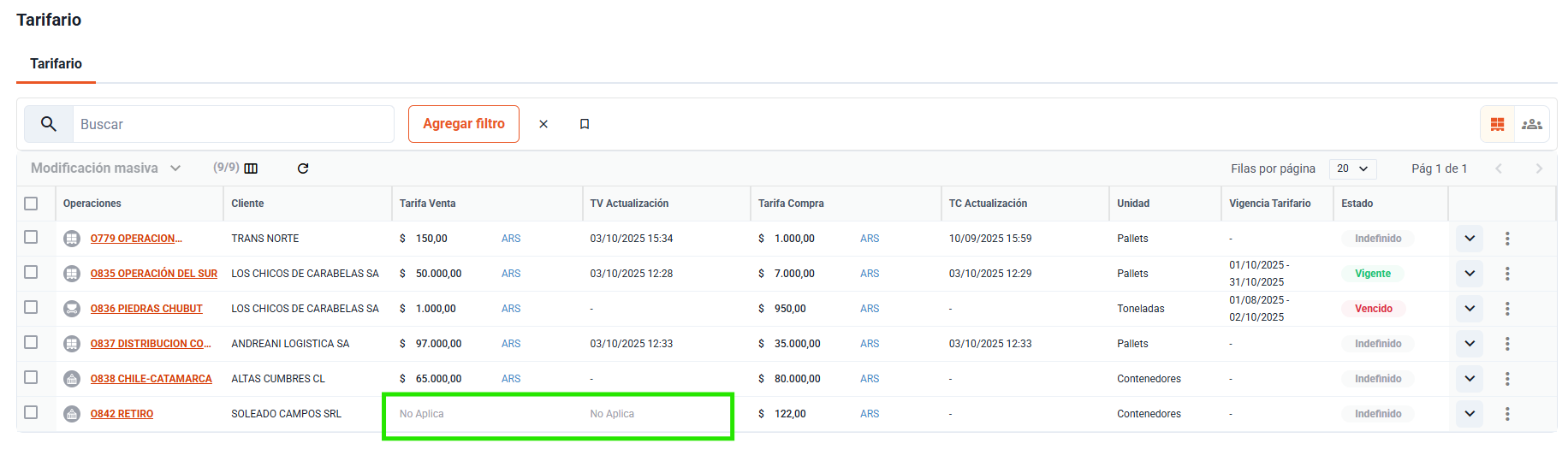This screenshot has width=1568, height=455.
Task: Click the bookmark save filter icon
Action: [x=585, y=124]
